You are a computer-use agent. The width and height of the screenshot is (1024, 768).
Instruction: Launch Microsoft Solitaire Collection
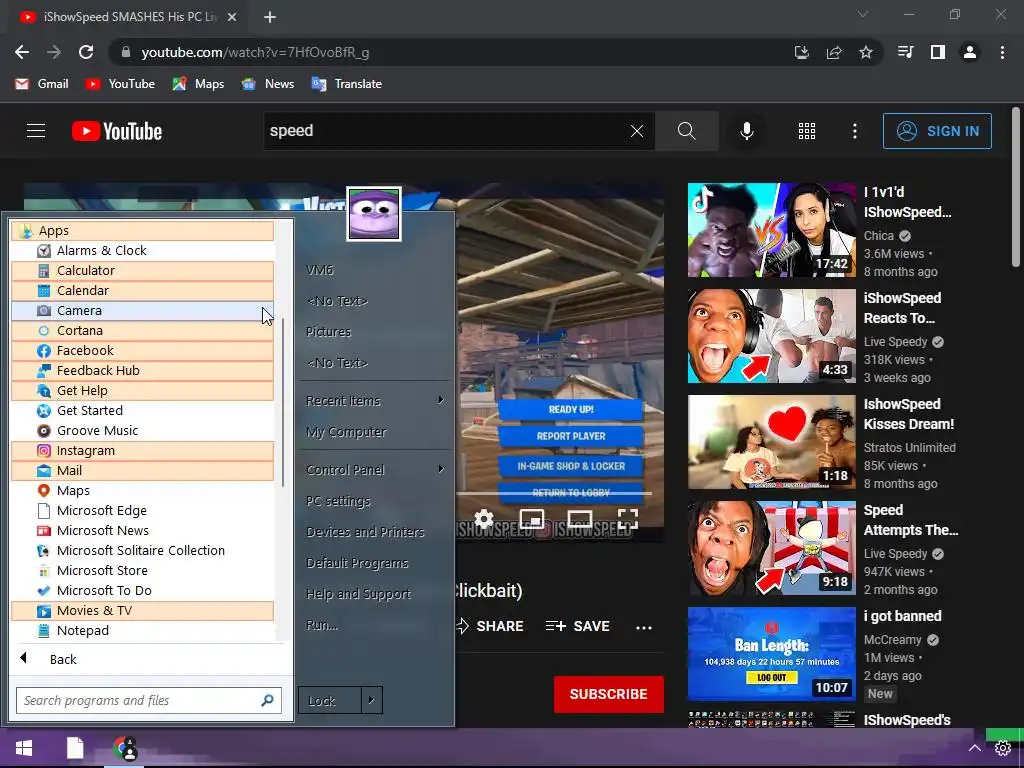click(x=142, y=551)
